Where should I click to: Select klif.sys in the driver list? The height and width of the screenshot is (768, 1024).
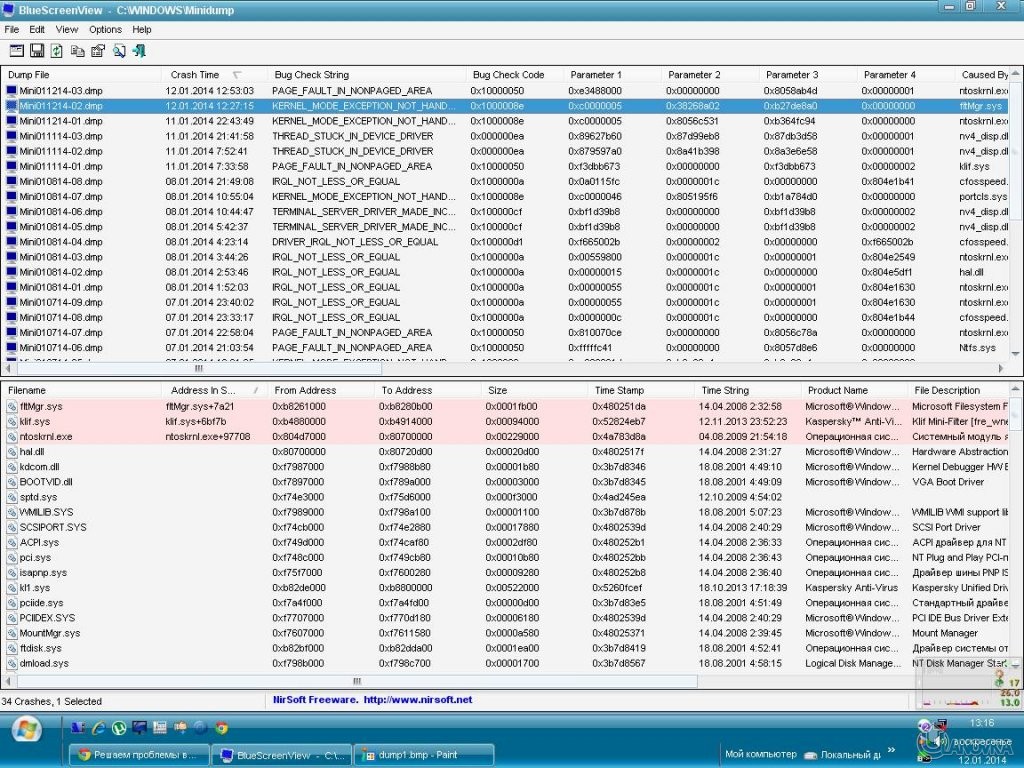34,422
